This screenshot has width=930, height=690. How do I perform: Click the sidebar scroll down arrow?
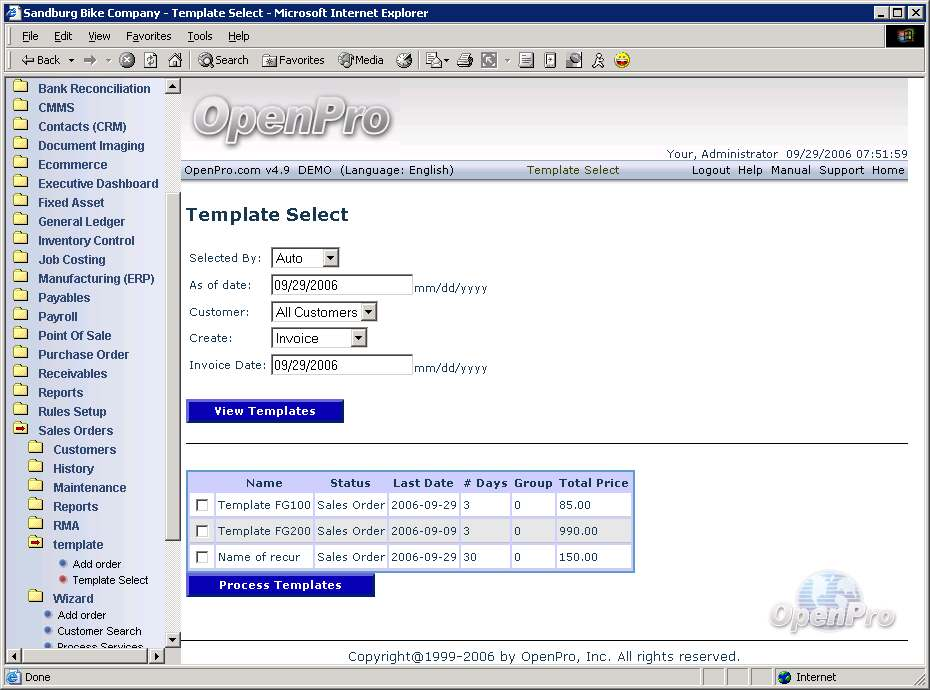point(172,639)
